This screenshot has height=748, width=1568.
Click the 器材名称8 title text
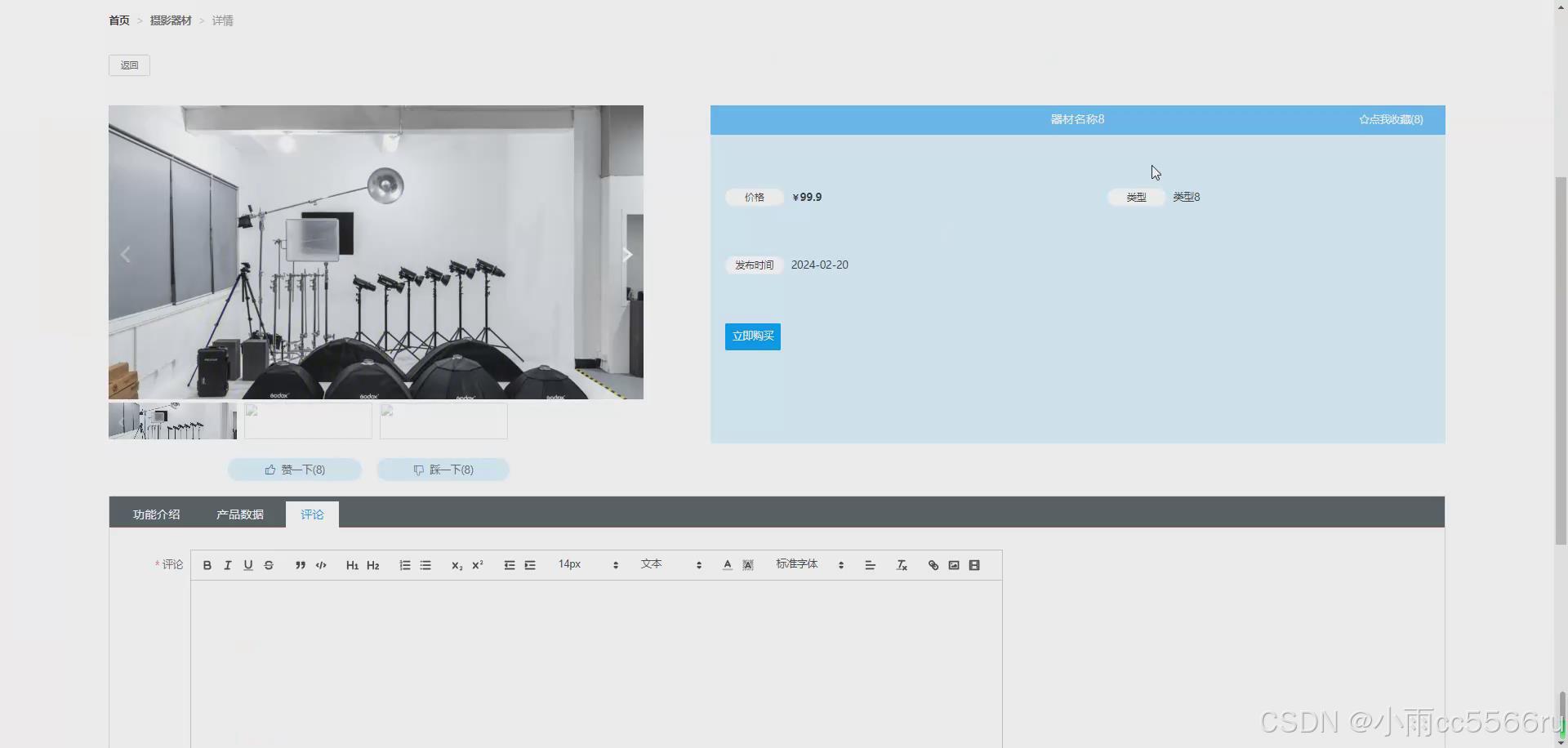coord(1077,119)
